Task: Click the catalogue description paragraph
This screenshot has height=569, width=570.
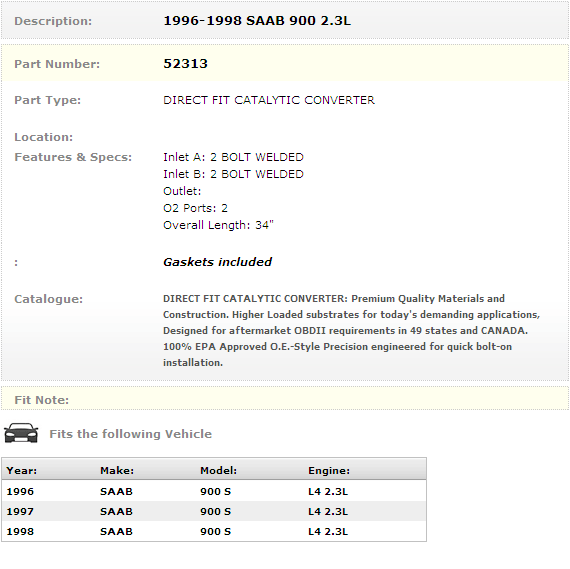Action: click(x=352, y=330)
